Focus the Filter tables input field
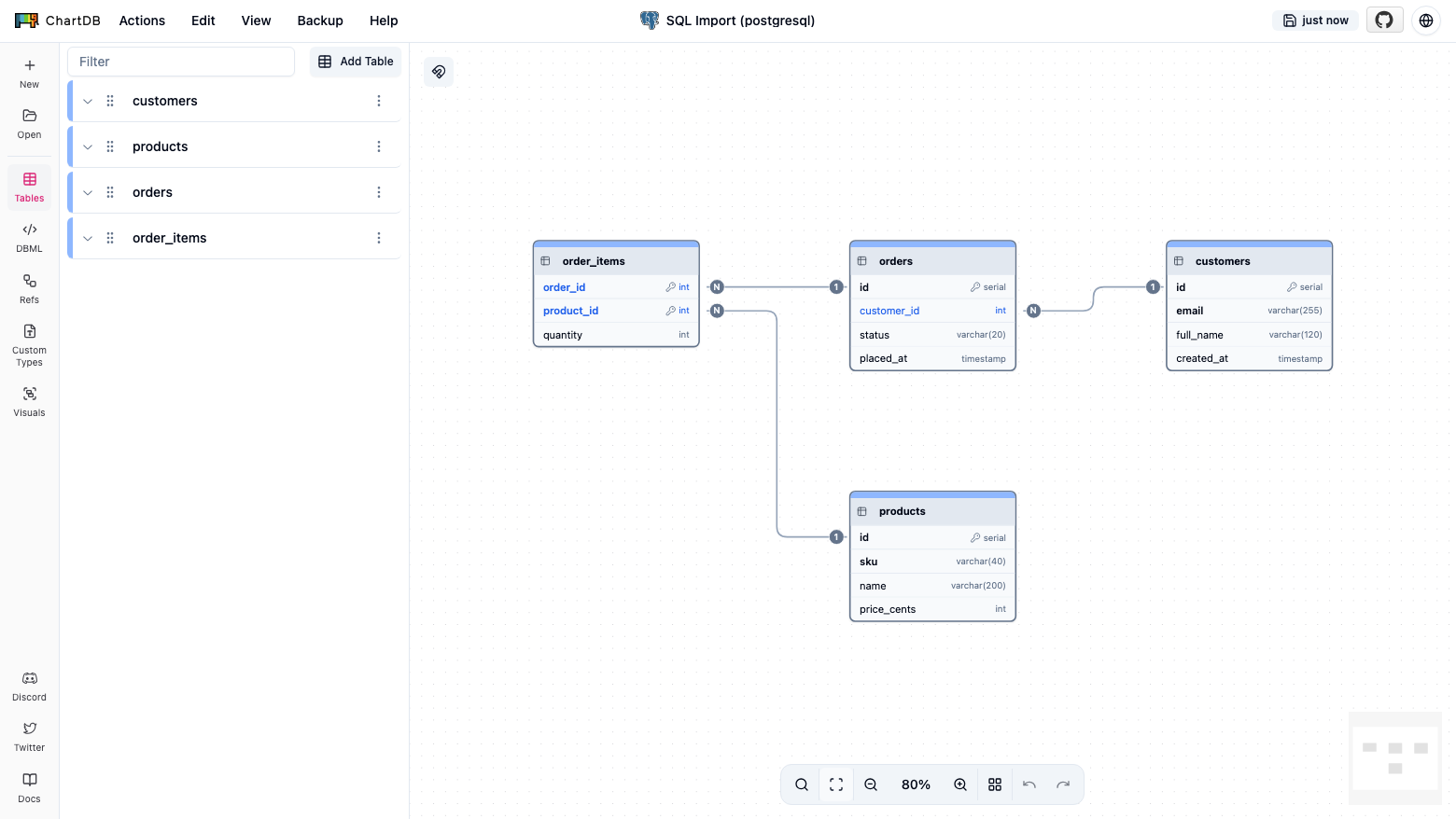Screen dimensions: 1456x819 point(181,62)
